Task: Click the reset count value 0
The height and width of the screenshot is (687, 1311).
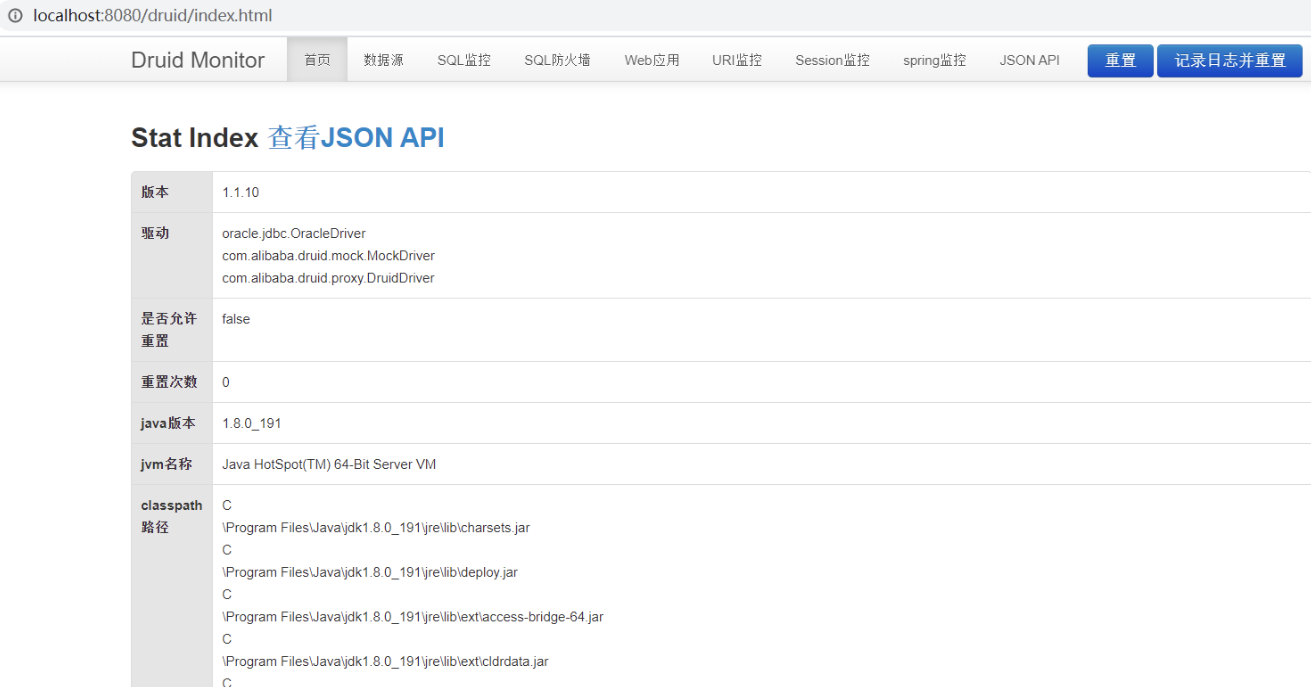Action: (226, 382)
